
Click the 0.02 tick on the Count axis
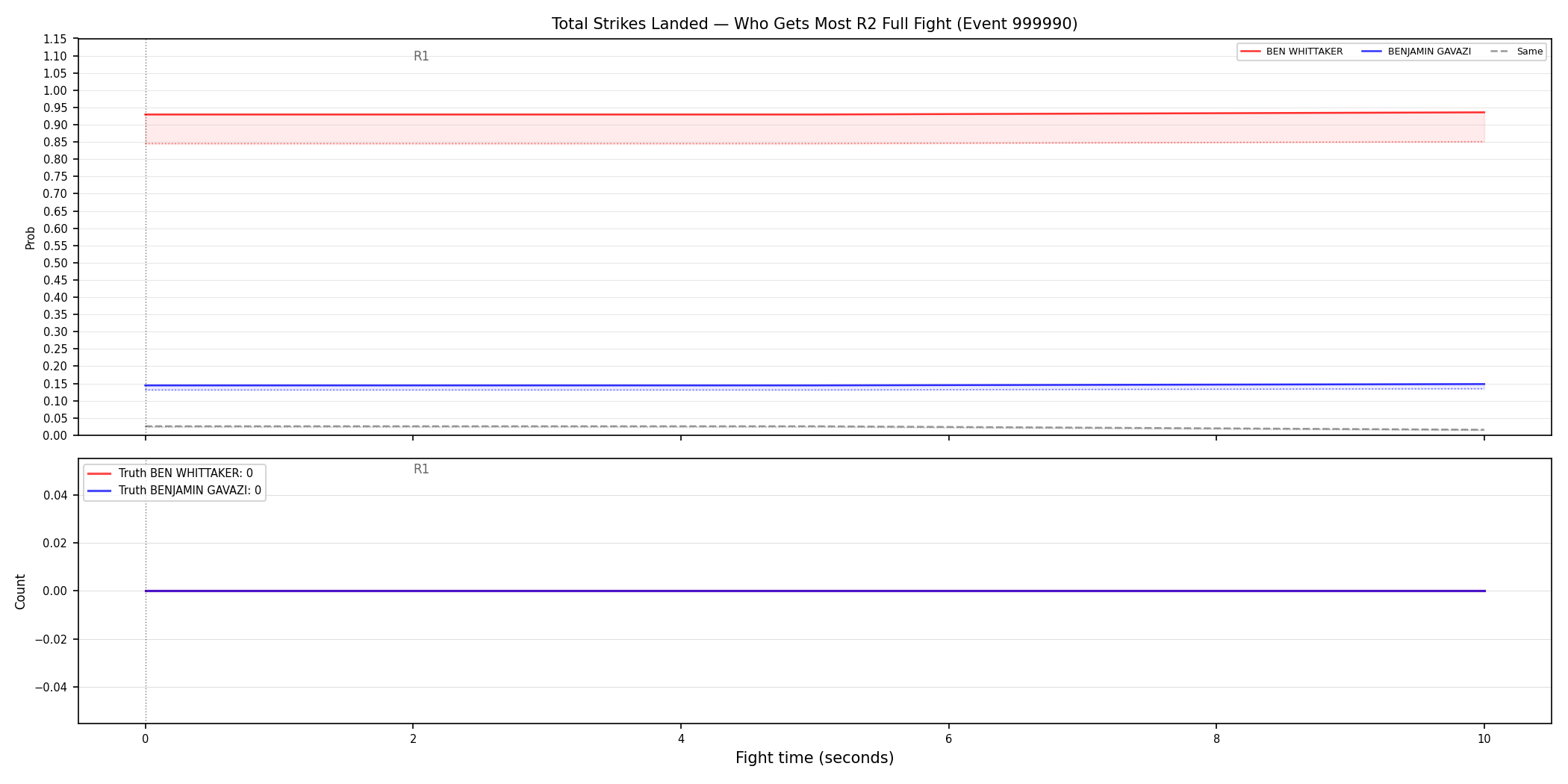55,544
